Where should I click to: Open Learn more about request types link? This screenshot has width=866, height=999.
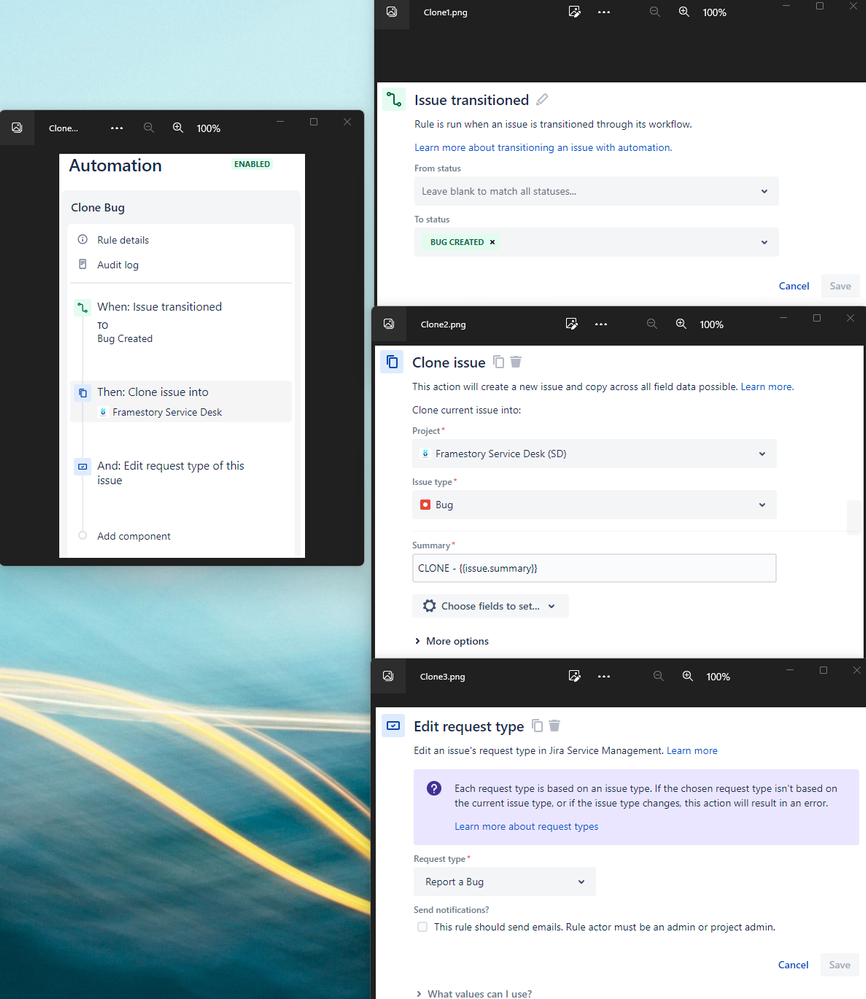(526, 826)
